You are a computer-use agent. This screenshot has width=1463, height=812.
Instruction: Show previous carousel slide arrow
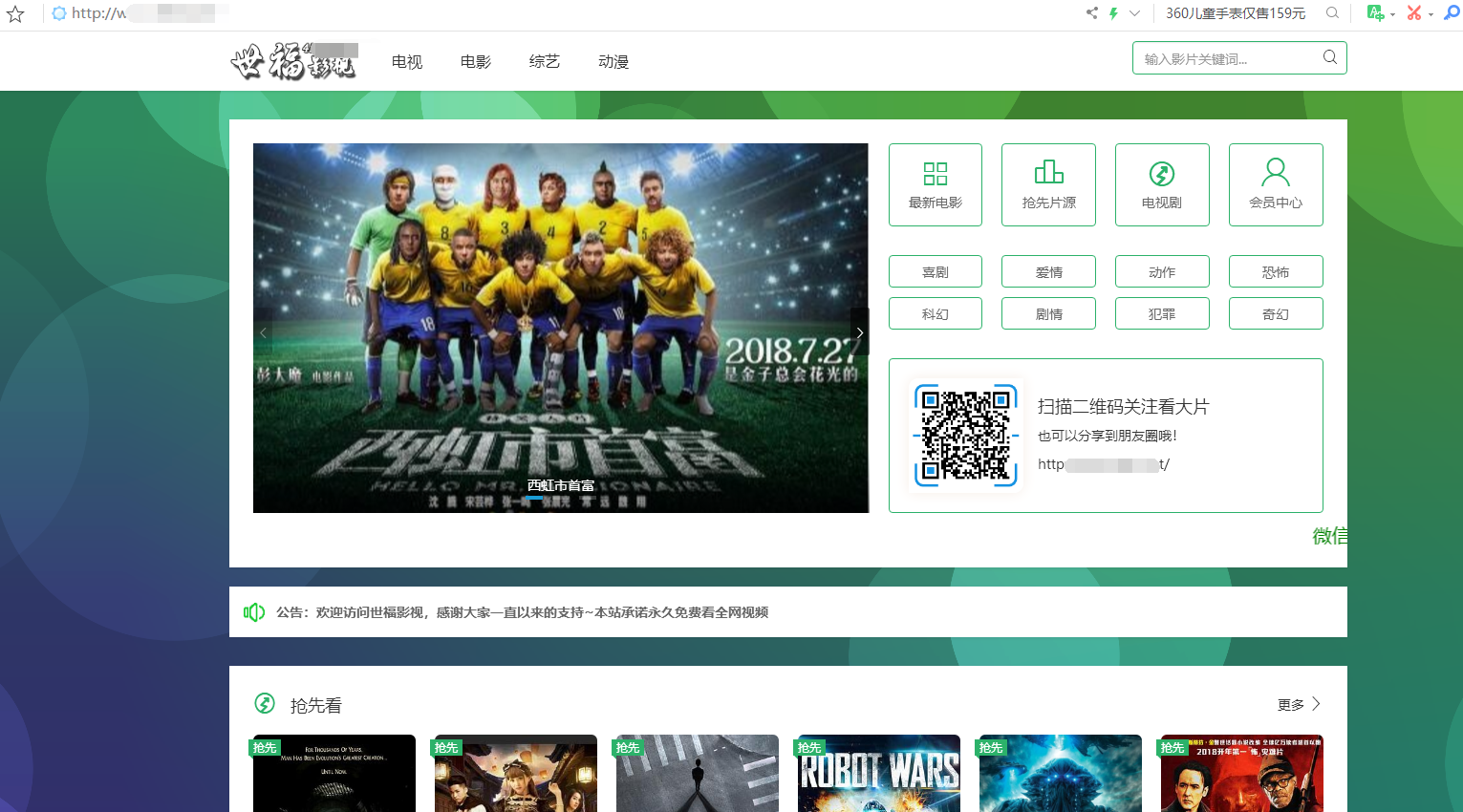(263, 332)
